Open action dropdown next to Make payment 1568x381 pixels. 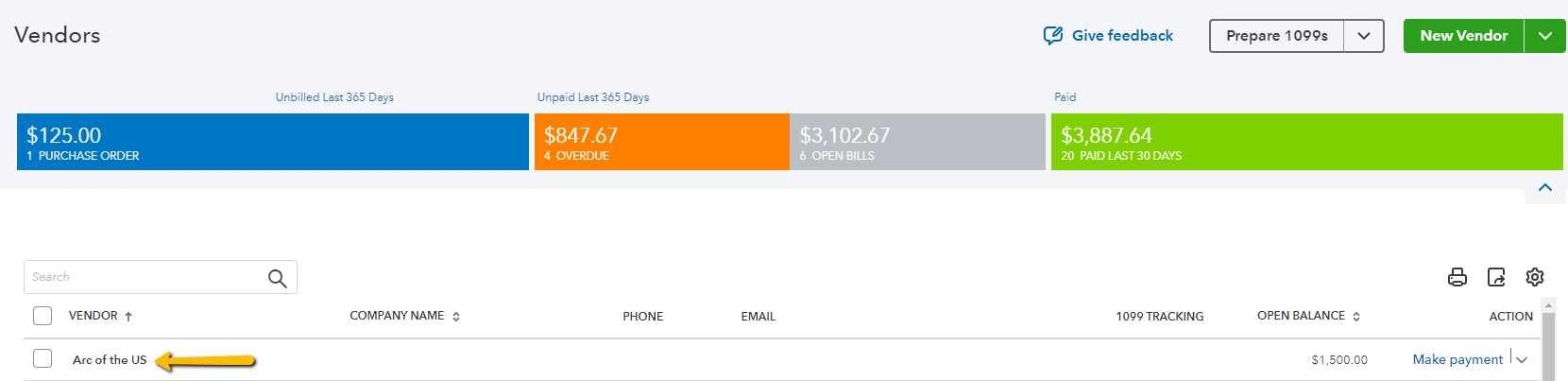[1522, 359]
